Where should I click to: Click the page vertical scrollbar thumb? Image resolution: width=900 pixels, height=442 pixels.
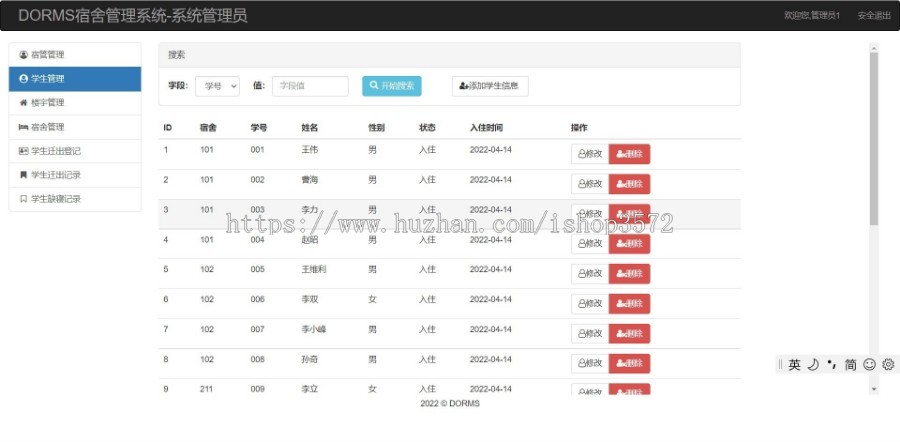pyautogui.click(x=874, y=139)
